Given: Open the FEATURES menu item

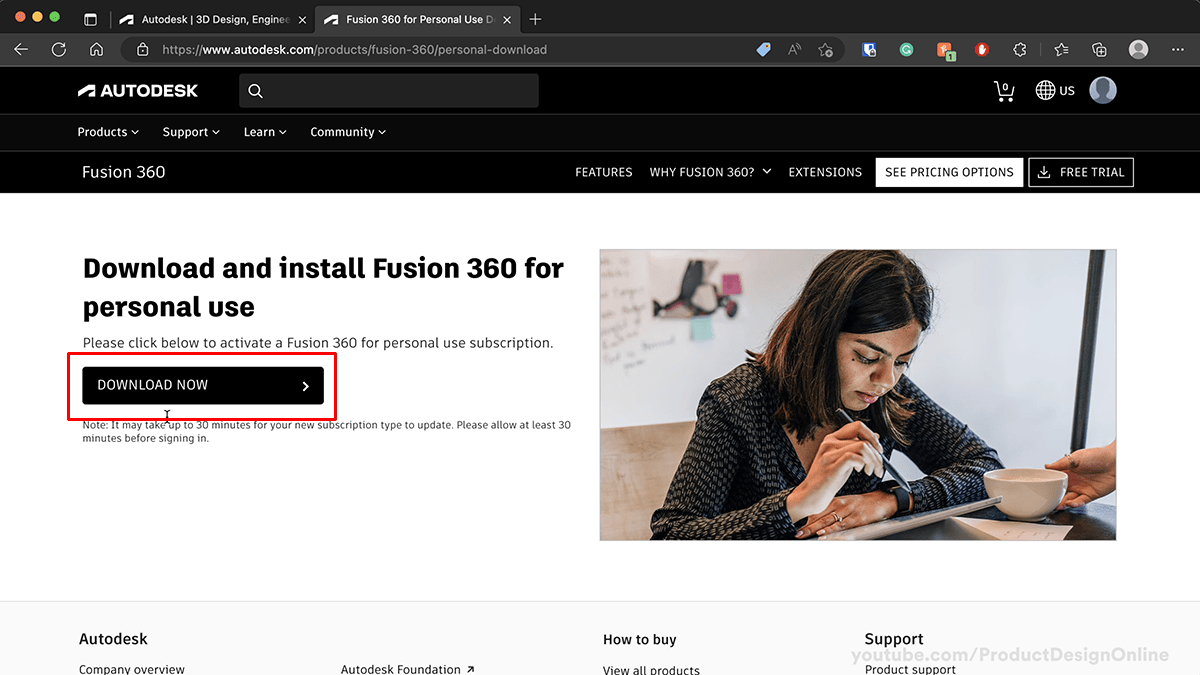Looking at the screenshot, I should (604, 172).
